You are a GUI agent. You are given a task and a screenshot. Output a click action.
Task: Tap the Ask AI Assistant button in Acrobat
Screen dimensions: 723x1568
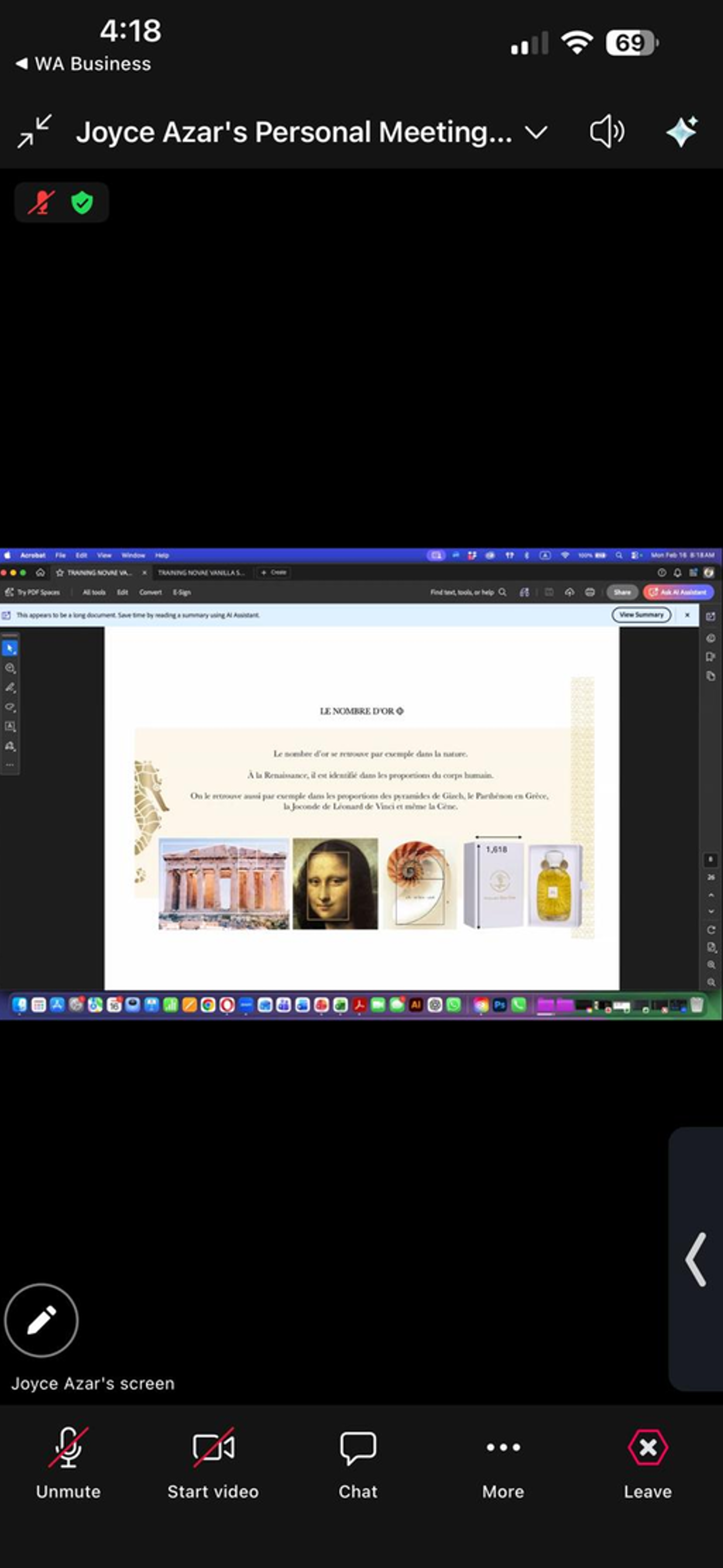(679, 592)
